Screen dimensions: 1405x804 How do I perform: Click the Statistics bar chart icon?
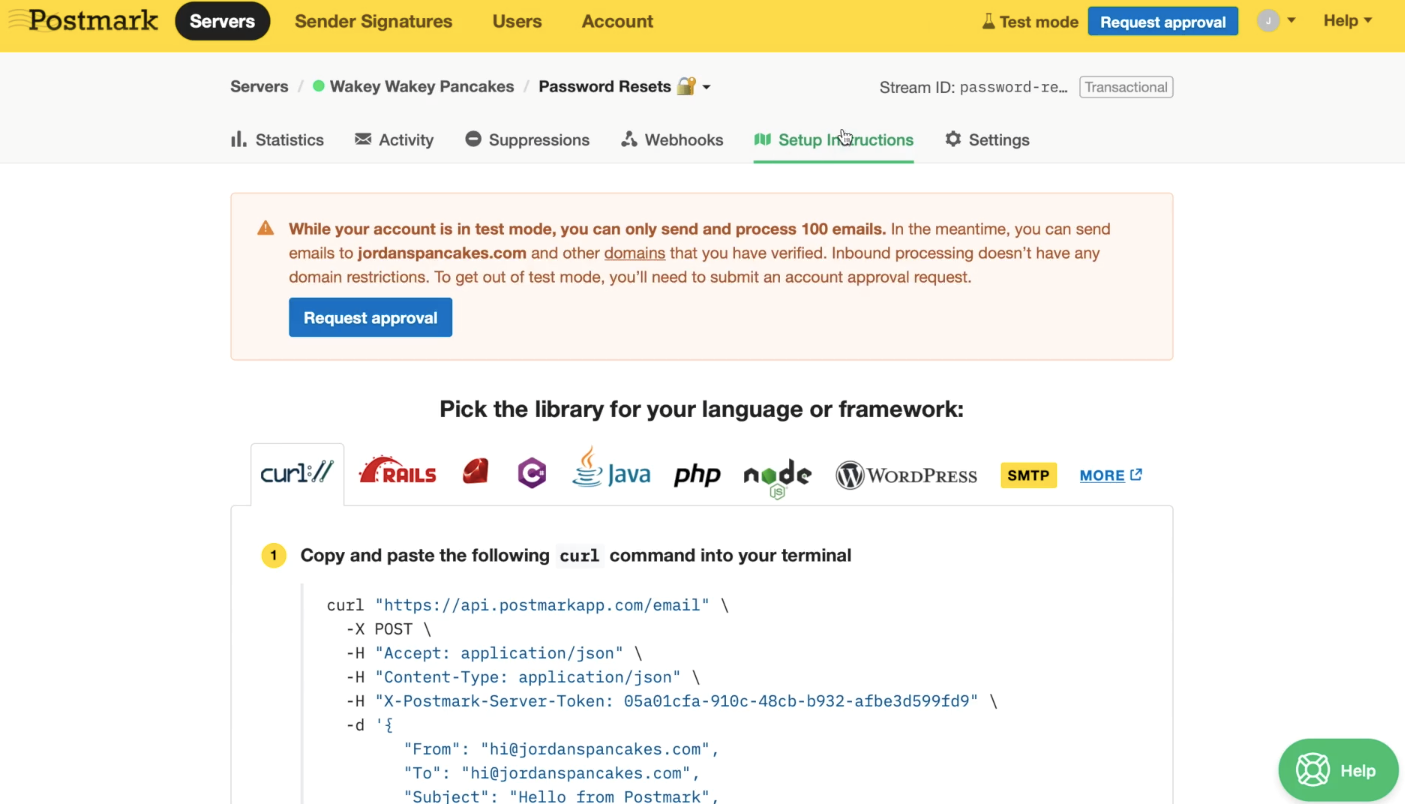click(x=238, y=139)
